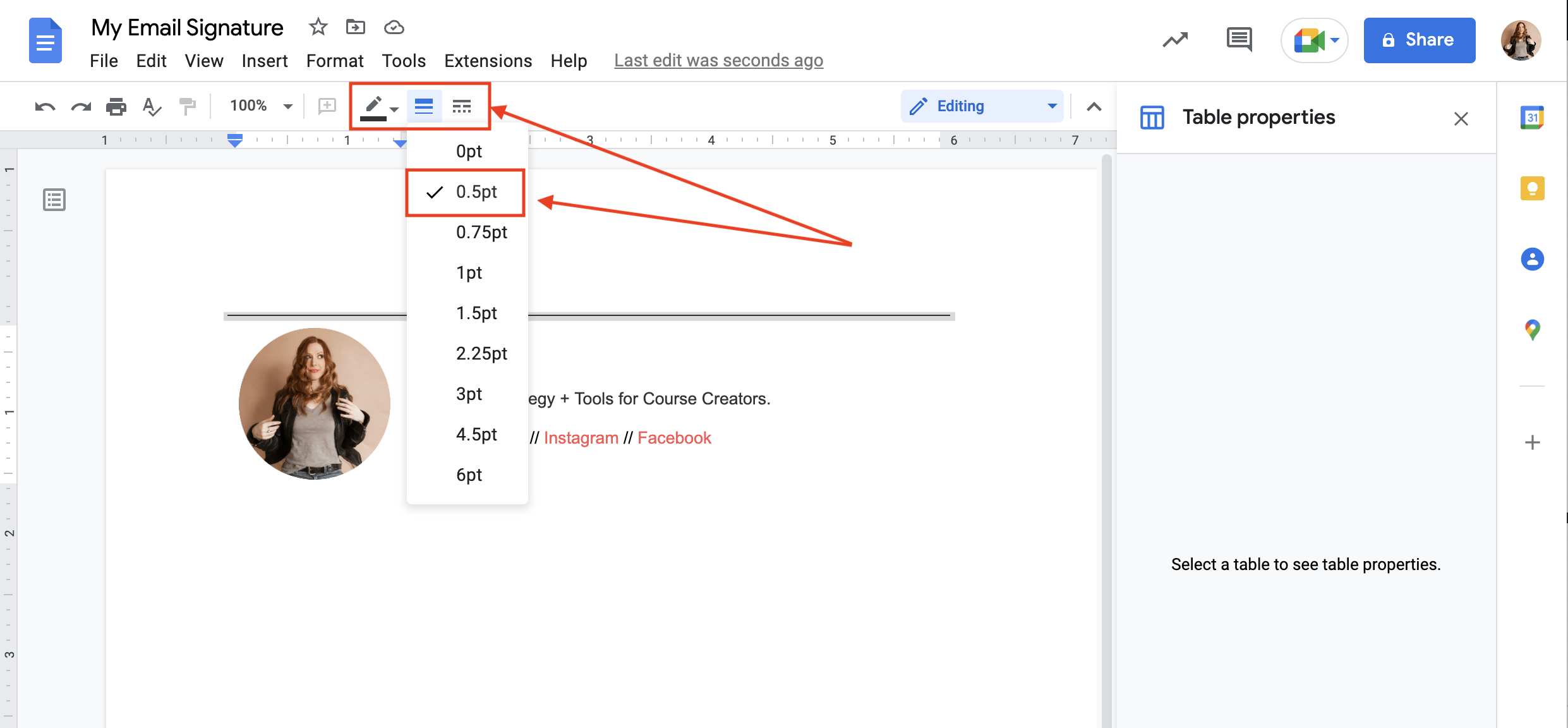Choose 0.75pt border width

[x=467, y=233]
